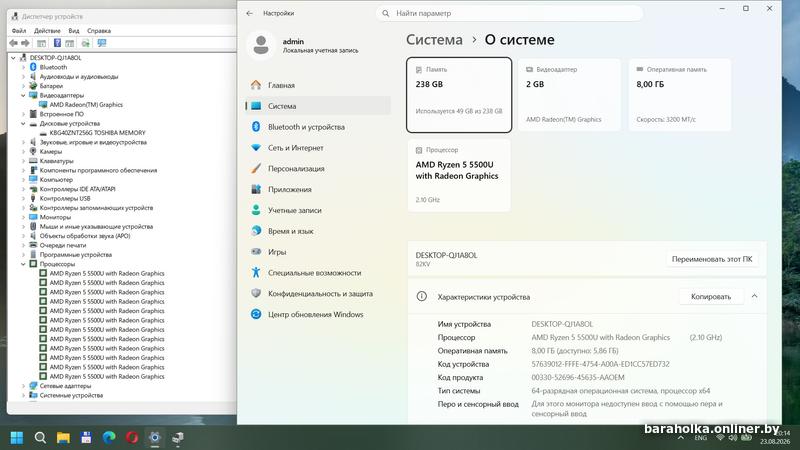This screenshot has width=800, height=450.
Task: Click Переименовать этот ПК button
Action: pos(712,259)
